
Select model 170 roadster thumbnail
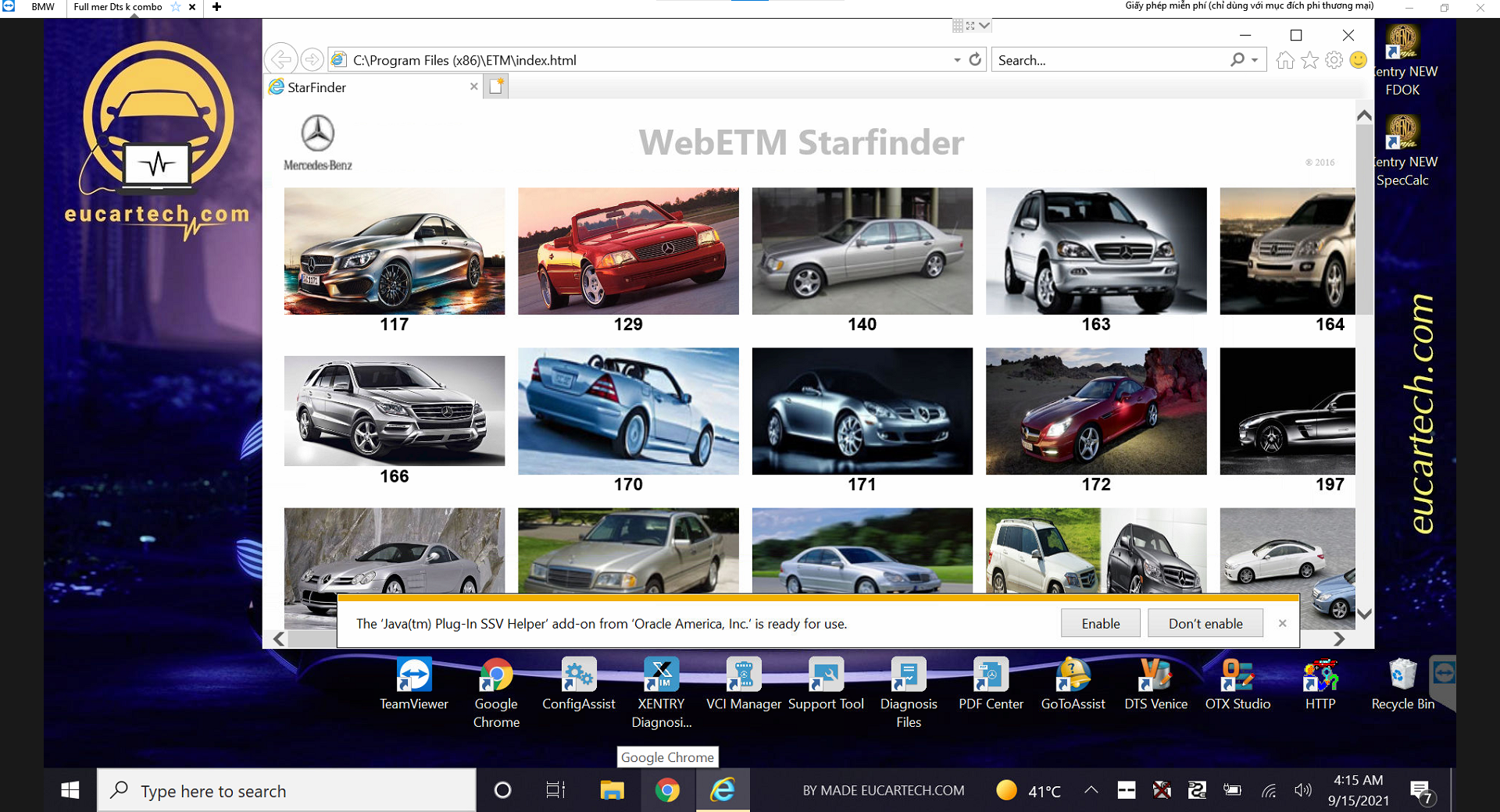(x=628, y=411)
